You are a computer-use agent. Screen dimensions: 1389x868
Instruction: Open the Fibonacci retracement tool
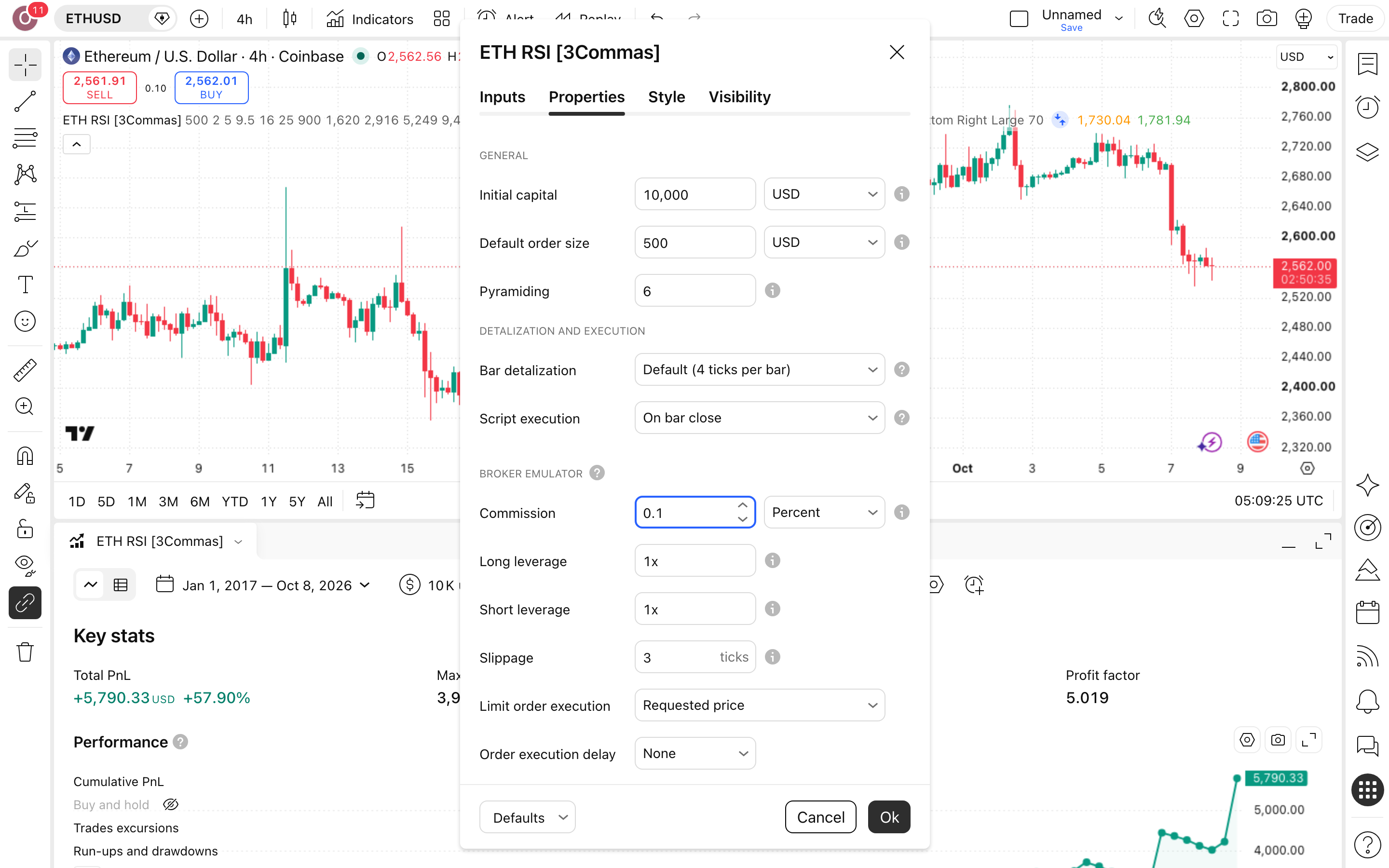pyautogui.click(x=25, y=138)
